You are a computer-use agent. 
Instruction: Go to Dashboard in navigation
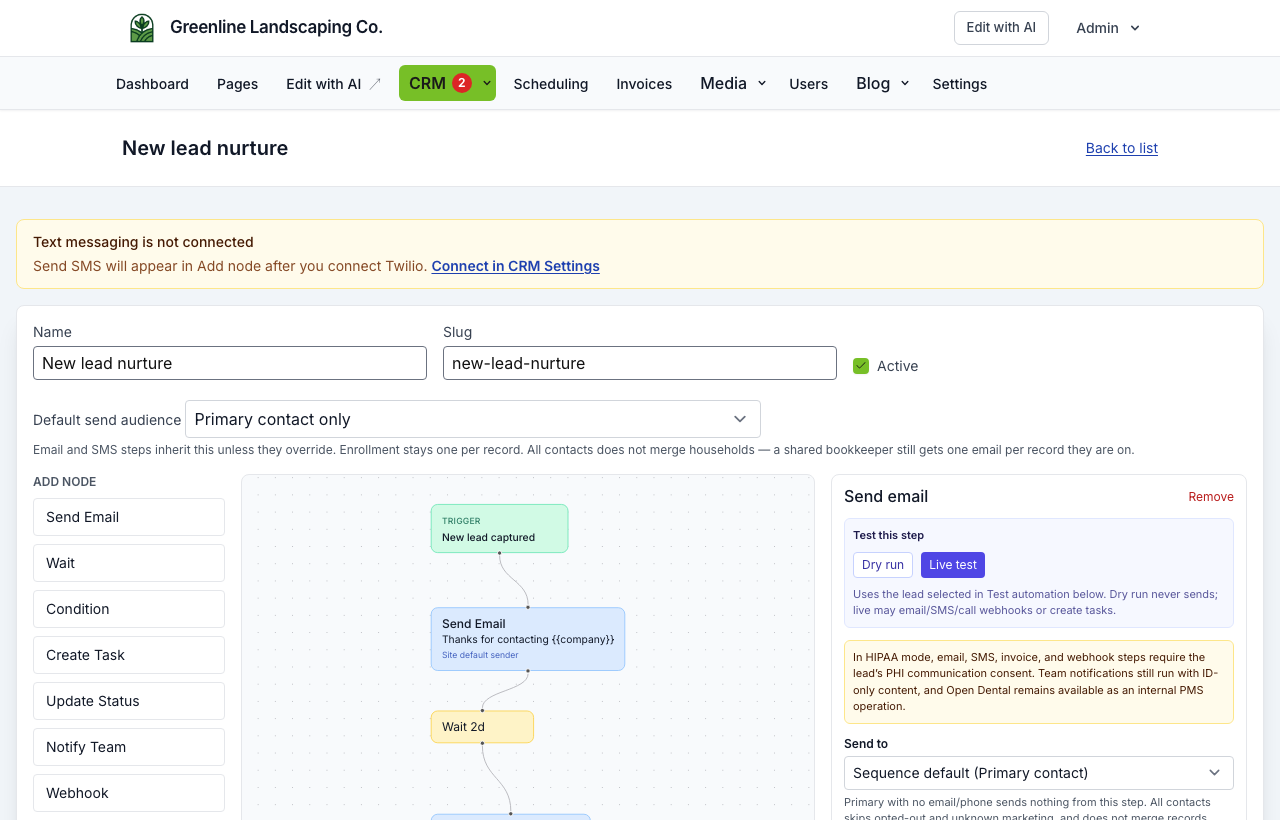[x=152, y=84]
